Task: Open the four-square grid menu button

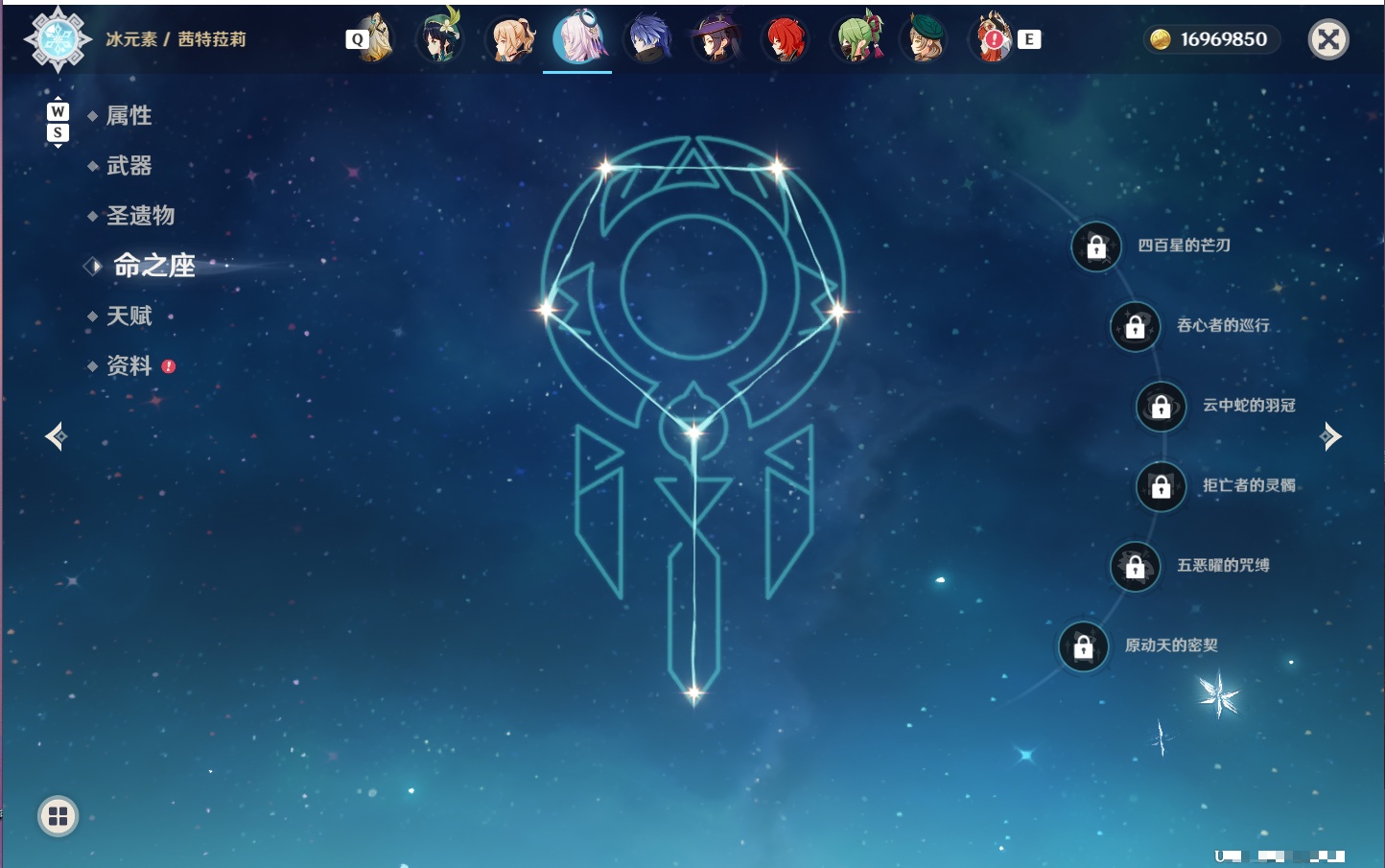Action: [58, 816]
